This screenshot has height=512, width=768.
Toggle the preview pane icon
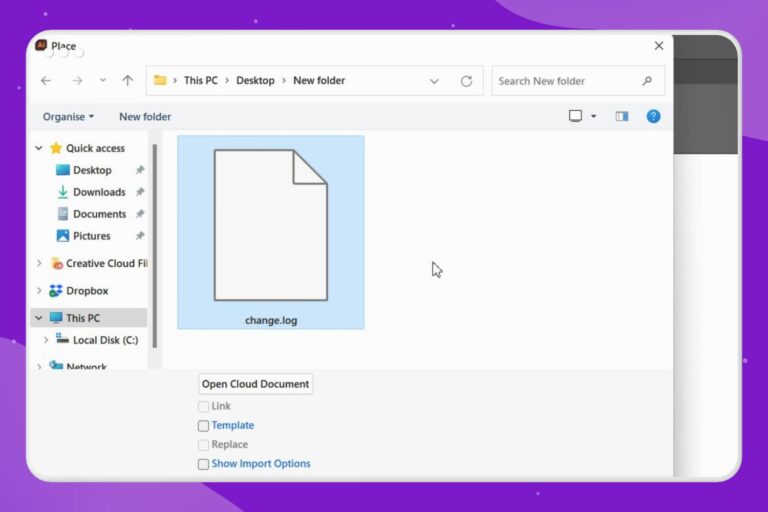(x=622, y=116)
